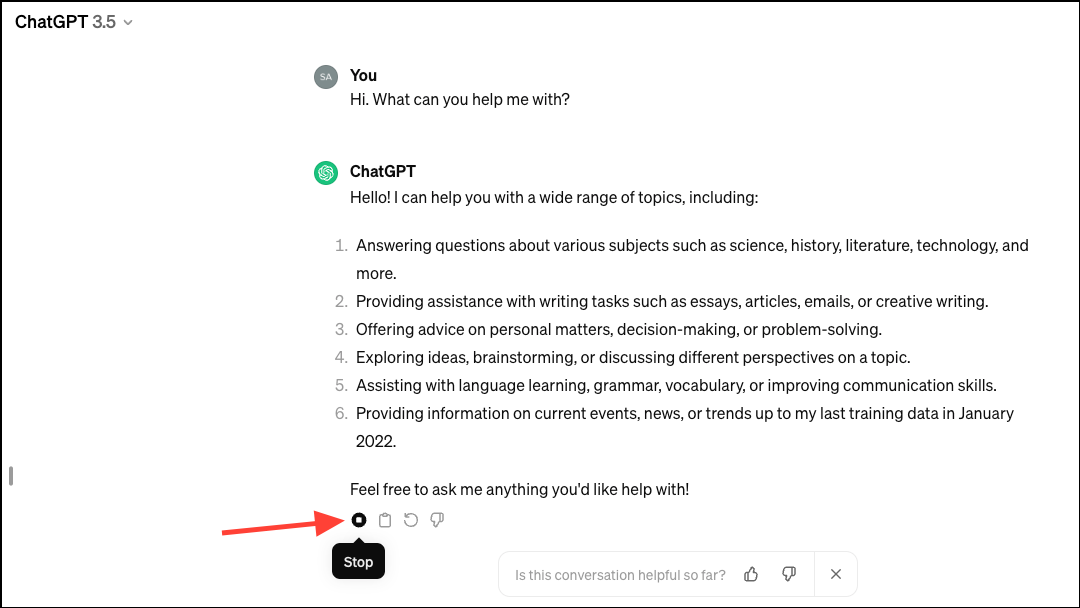Click thumbs up in the helpful feedback bar
This screenshot has height=608, width=1080.
coord(751,574)
